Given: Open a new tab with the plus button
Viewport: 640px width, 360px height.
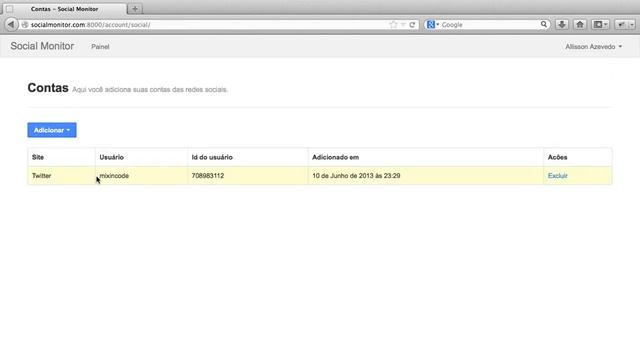Looking at the screenshot, I should [x=135, y=9].
